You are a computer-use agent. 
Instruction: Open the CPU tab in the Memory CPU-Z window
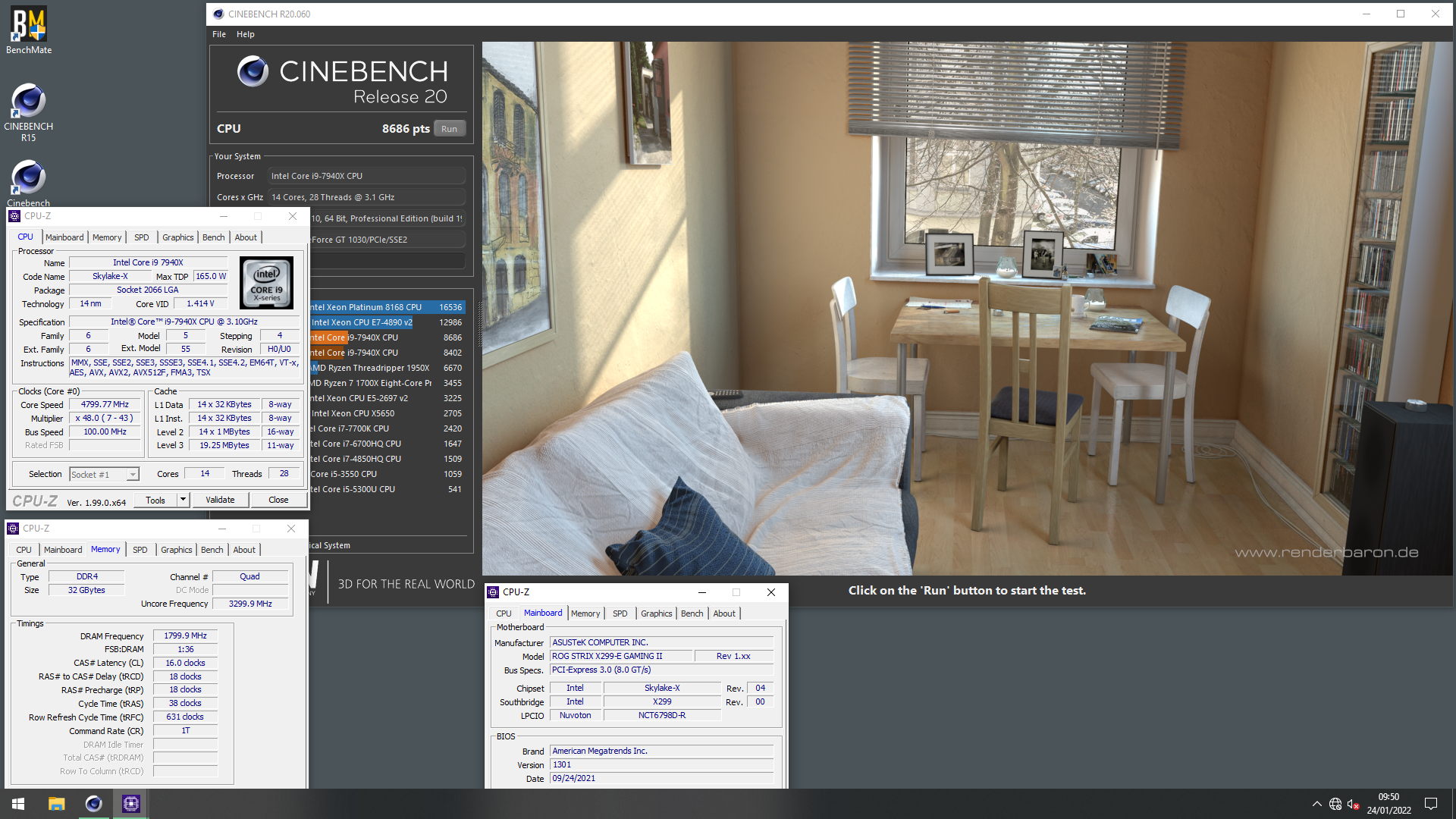pos(24,550)
